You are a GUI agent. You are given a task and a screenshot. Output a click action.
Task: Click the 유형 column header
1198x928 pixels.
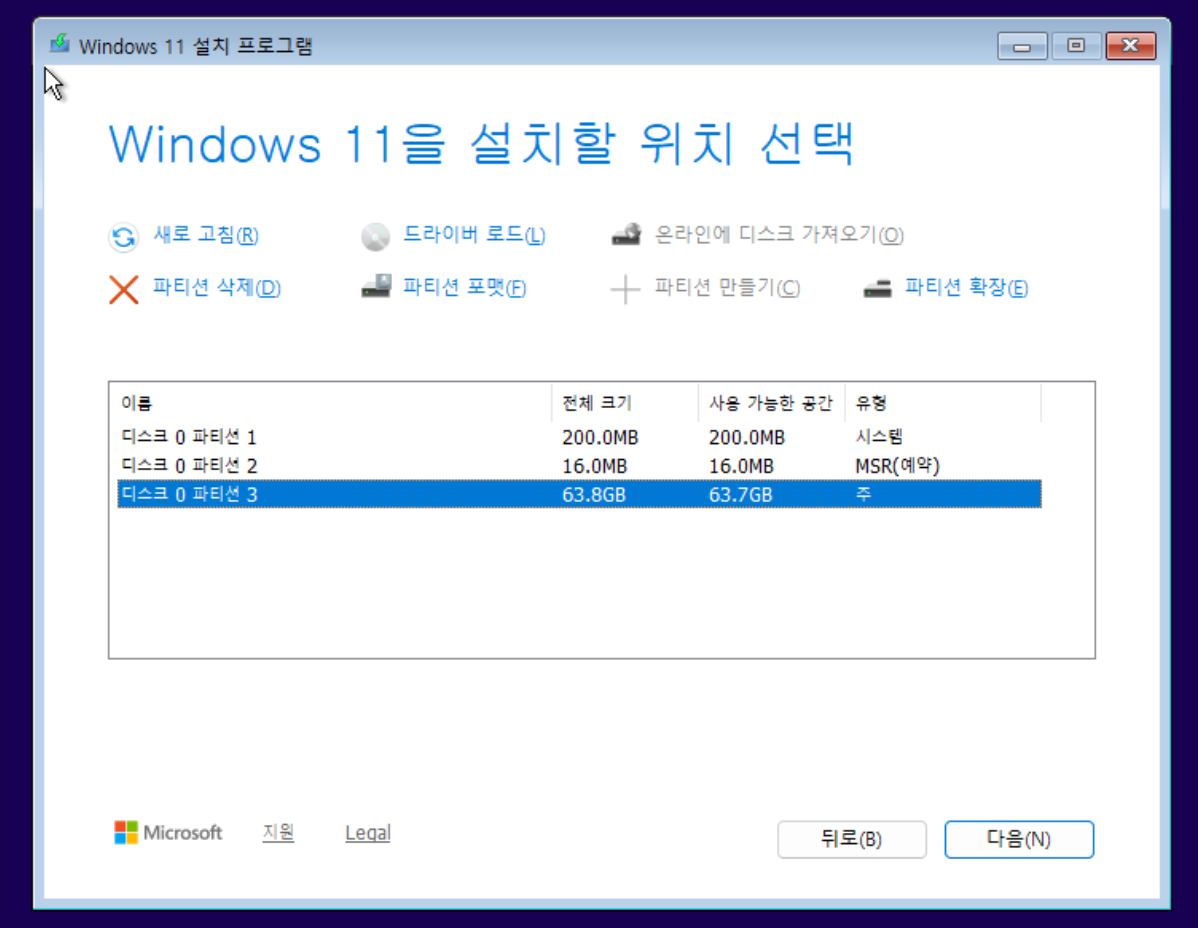point(942,403)
